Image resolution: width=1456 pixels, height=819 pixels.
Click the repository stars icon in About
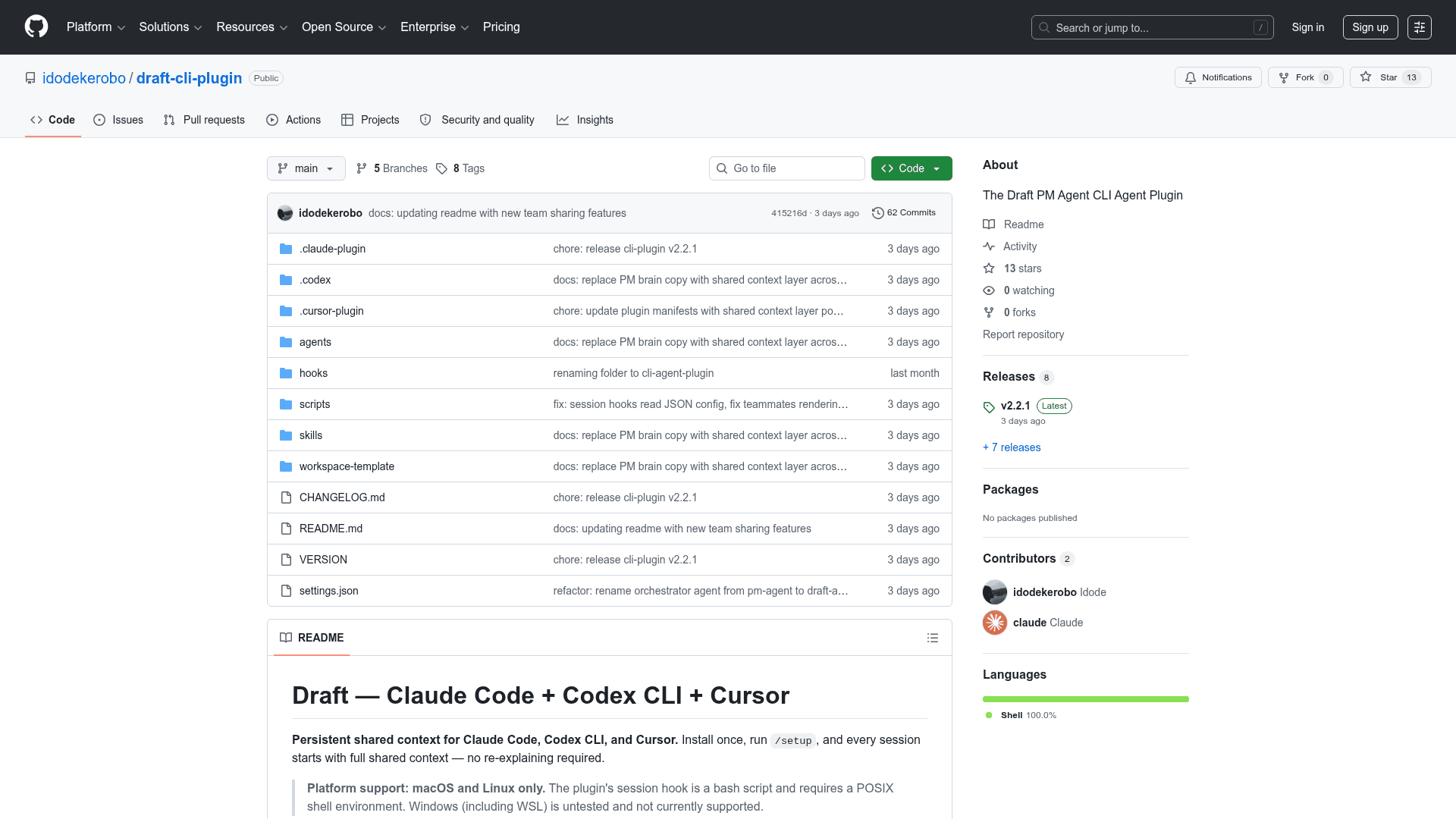989,268
